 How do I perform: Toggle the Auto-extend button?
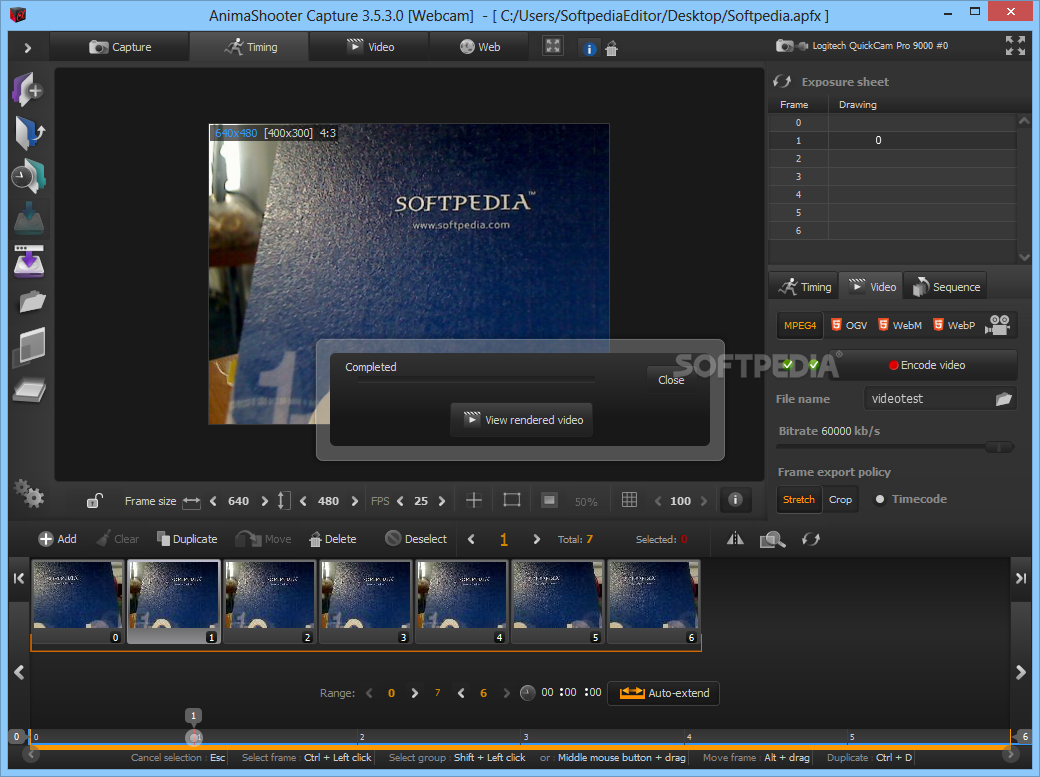(x=663, y=693)
